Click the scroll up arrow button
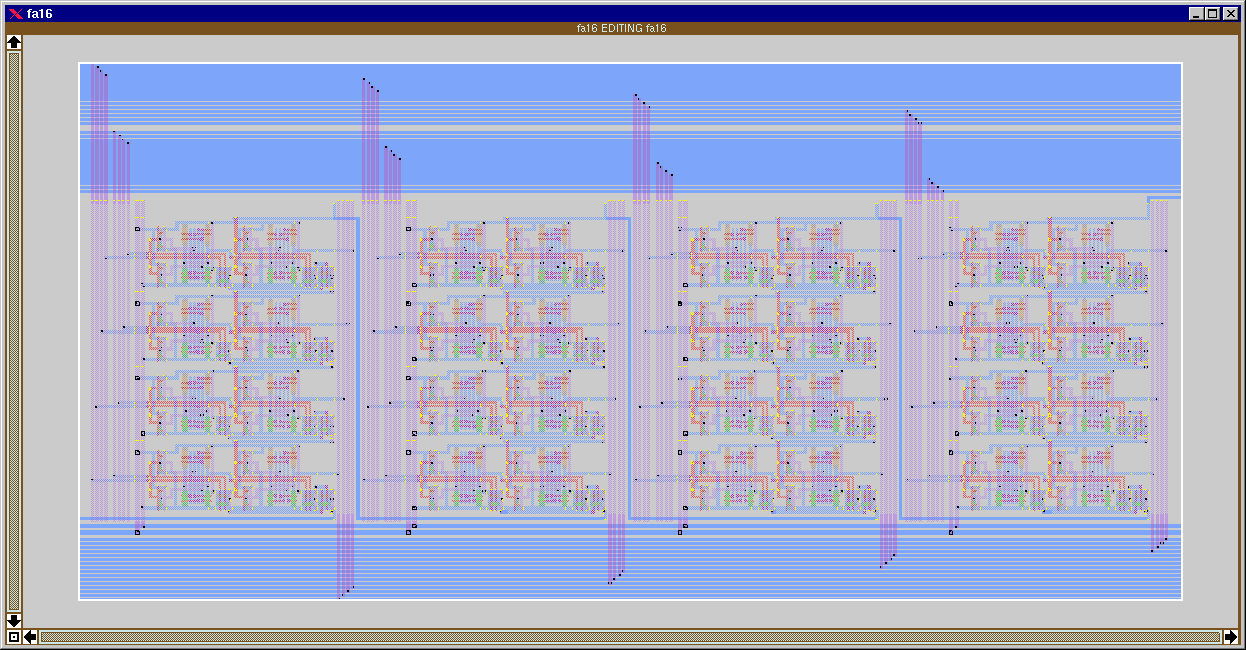This screenshot has width=1246, height=650. click(14, 43)
